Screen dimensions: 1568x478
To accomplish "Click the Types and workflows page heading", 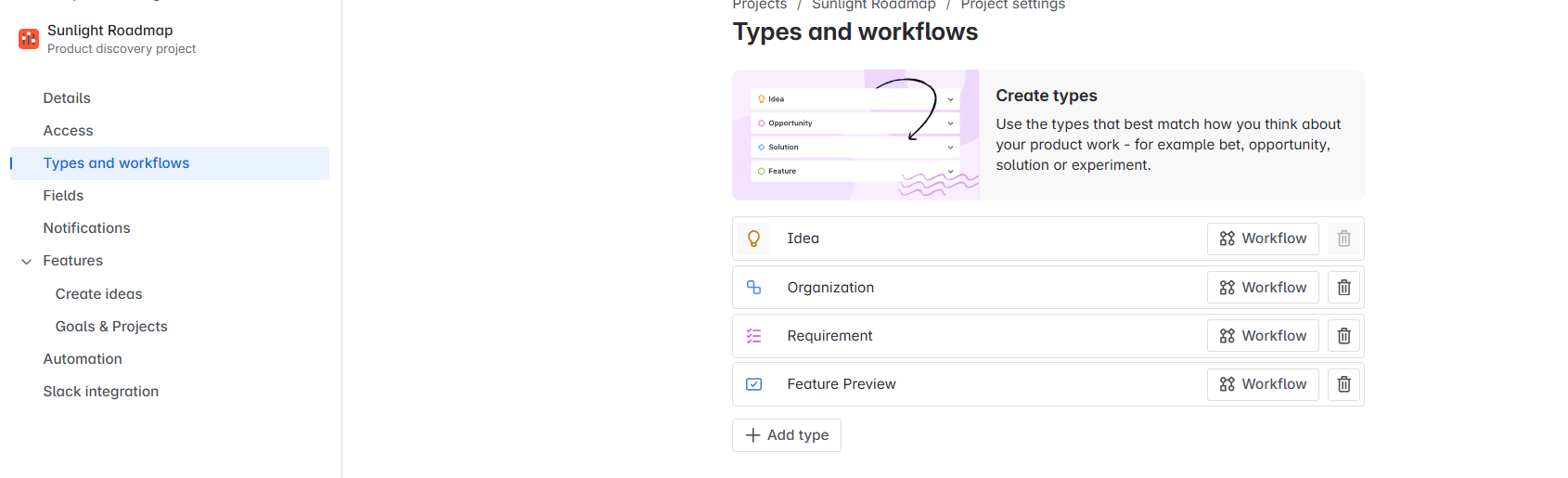I will 855,32.
